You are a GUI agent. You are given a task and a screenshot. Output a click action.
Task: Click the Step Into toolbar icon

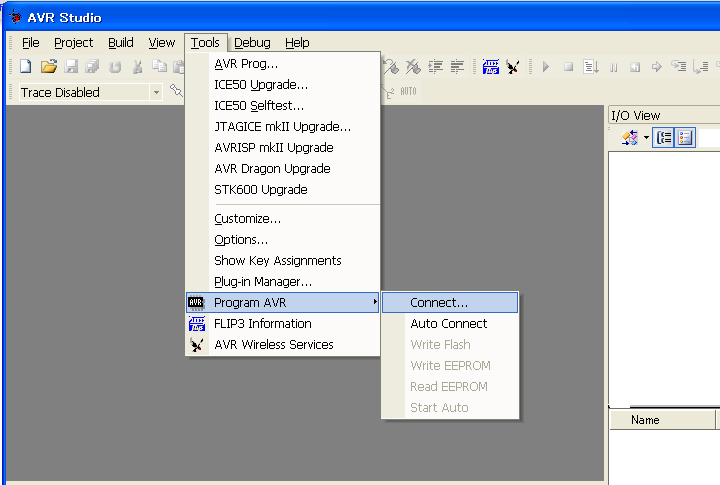(x=679, y=66)
